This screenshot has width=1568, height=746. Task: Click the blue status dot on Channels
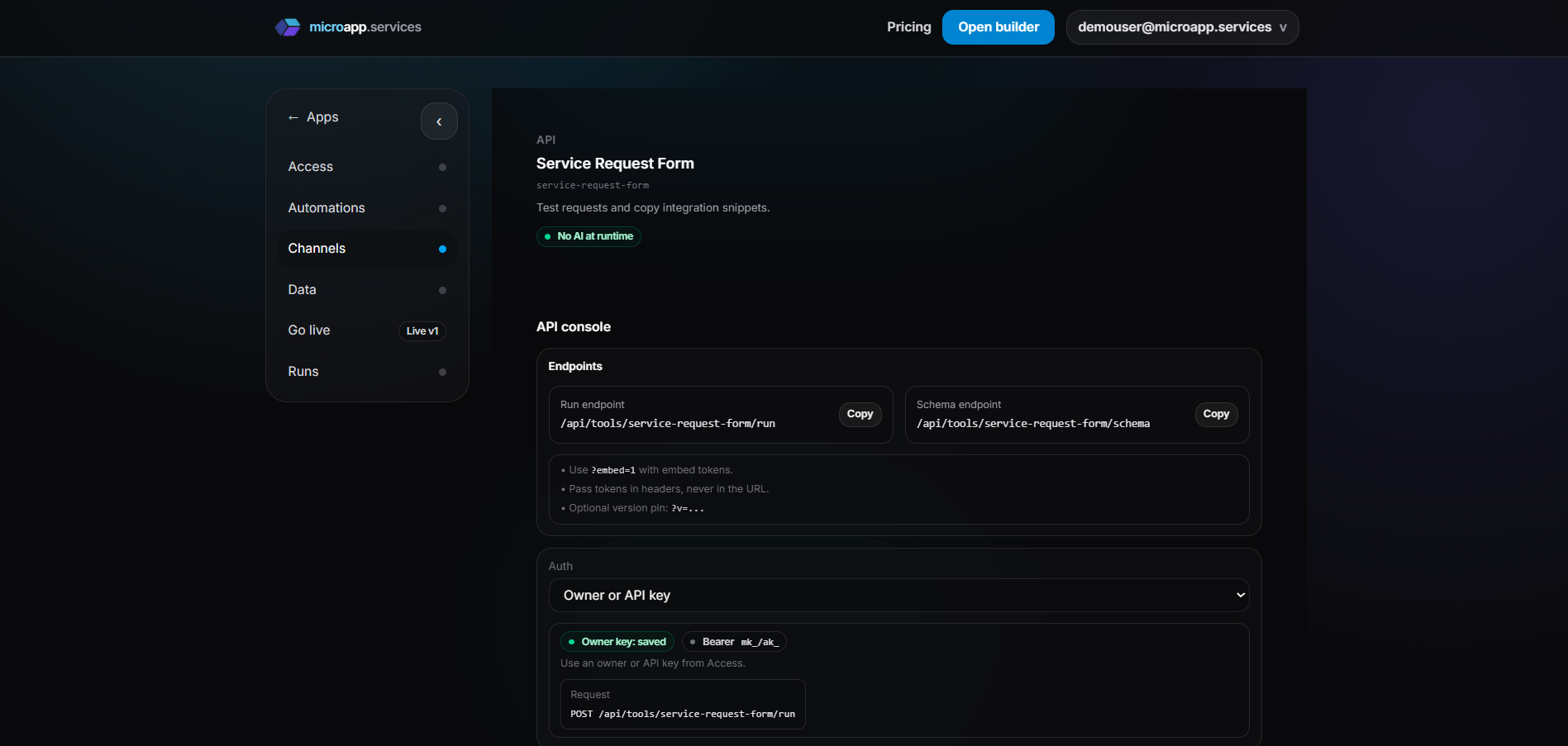pos(443,248)
